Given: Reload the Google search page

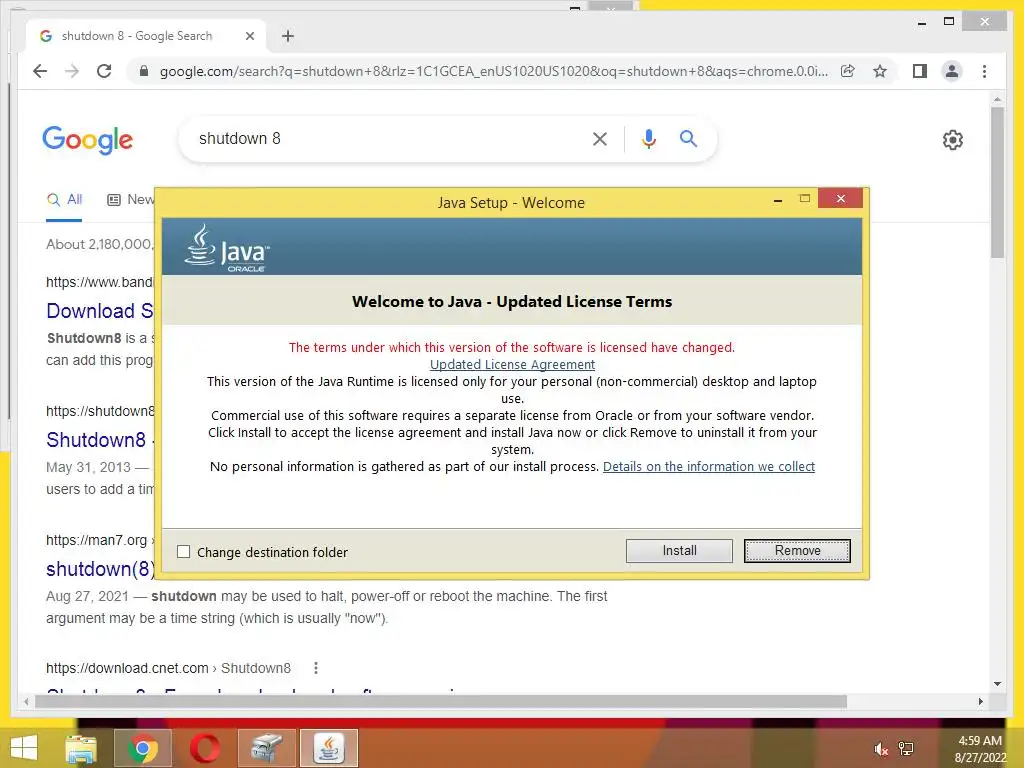Looking at the screenshot, I should pyautogui.click(x=104, y=71).
